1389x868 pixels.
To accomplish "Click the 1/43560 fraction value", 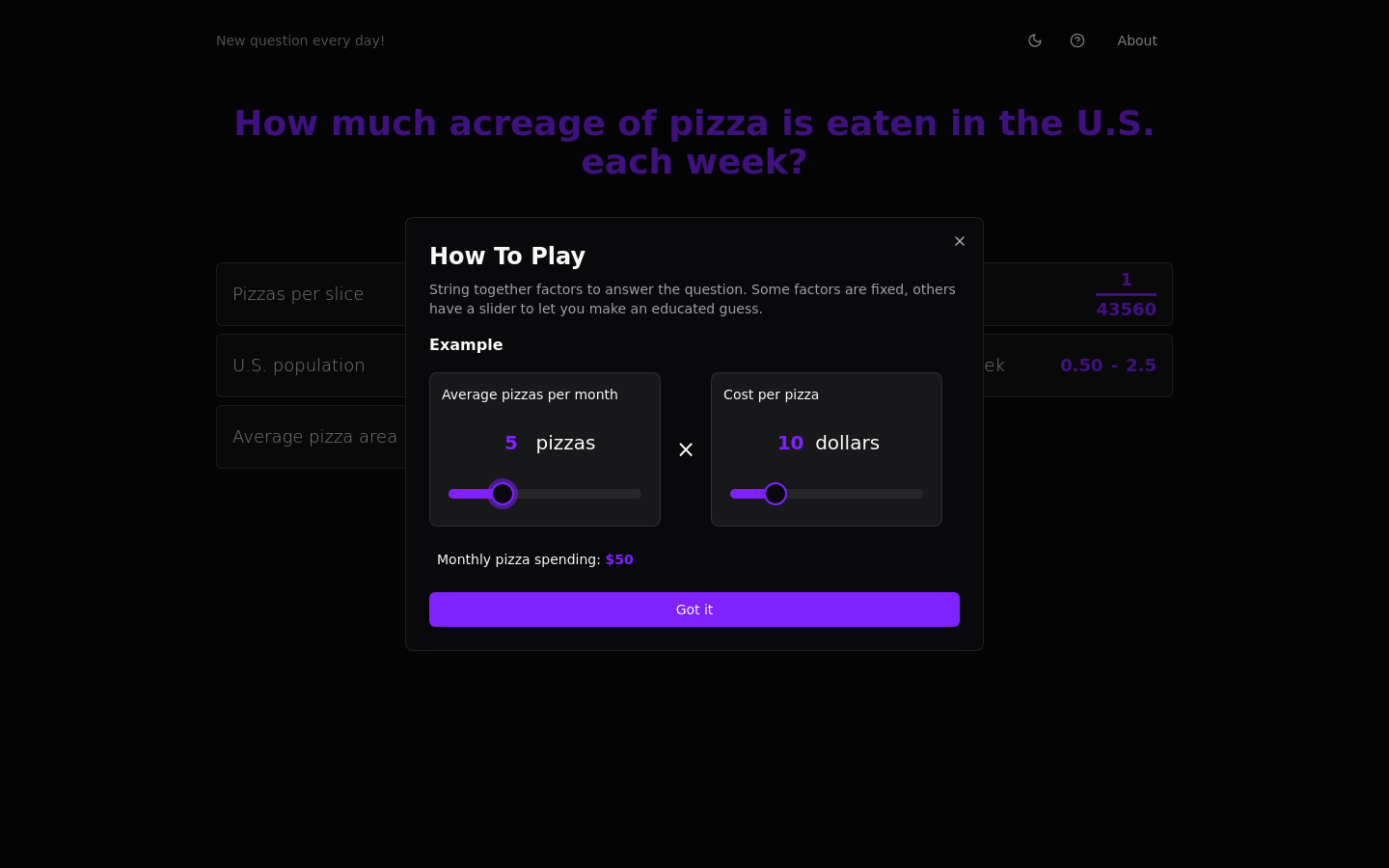I will click(x=1126, y=294).
